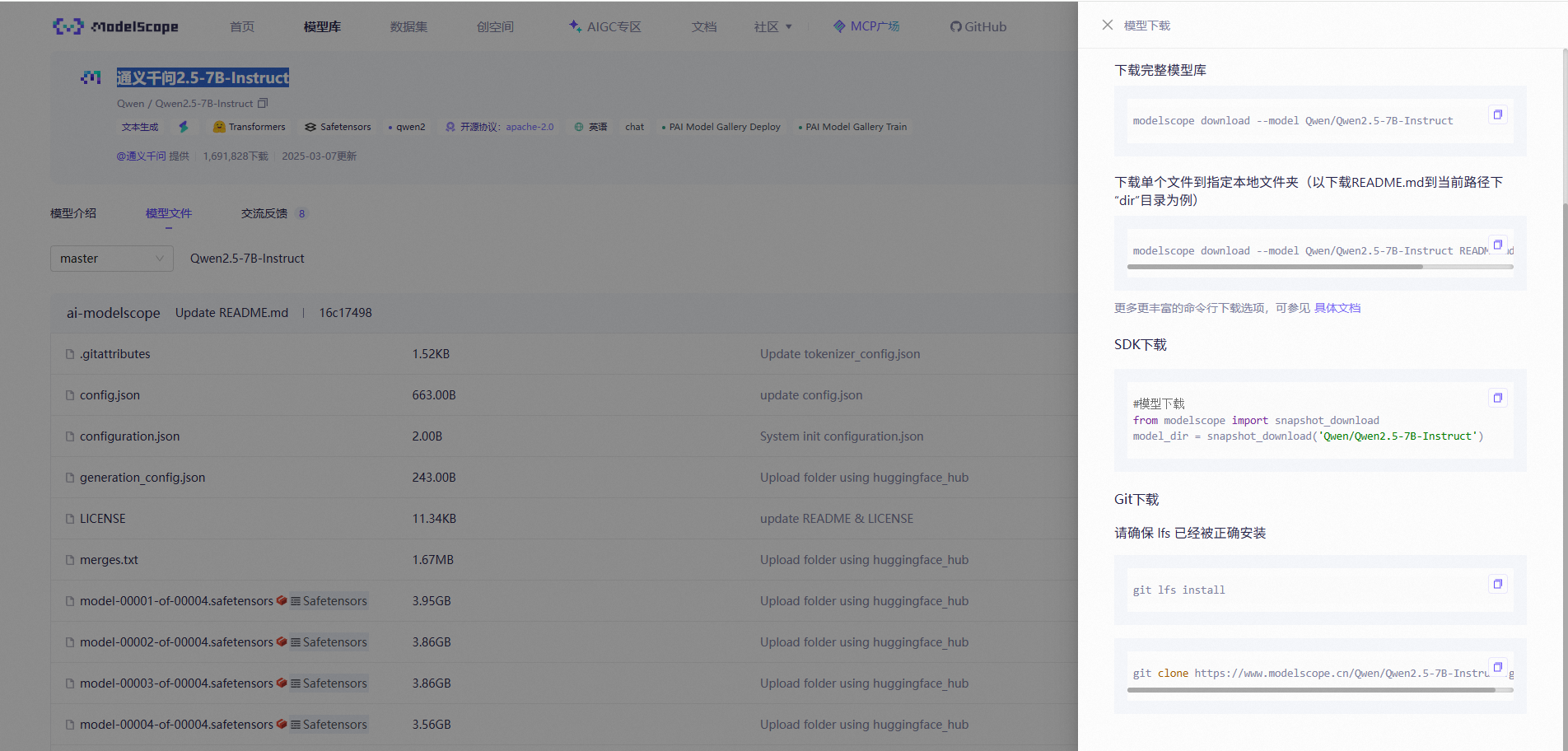Screen dimensions: 1568x751
Task: Click the apache-2.0 license link
Action: pos(530,127)
